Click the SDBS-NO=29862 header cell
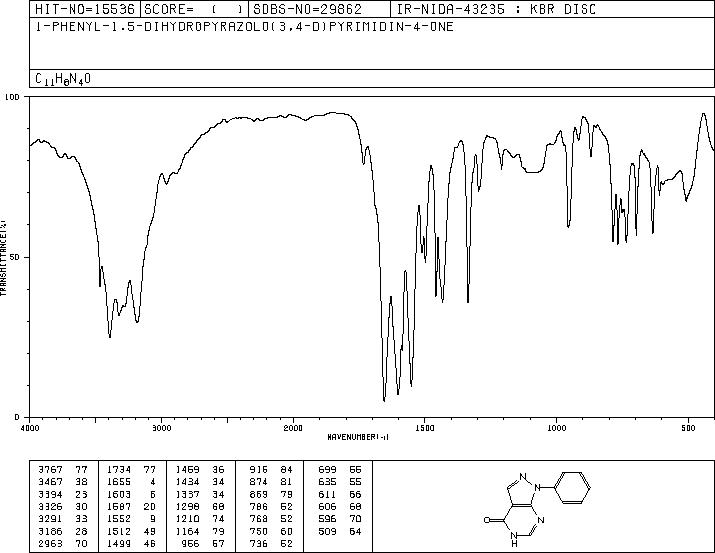 coord(319,9)
